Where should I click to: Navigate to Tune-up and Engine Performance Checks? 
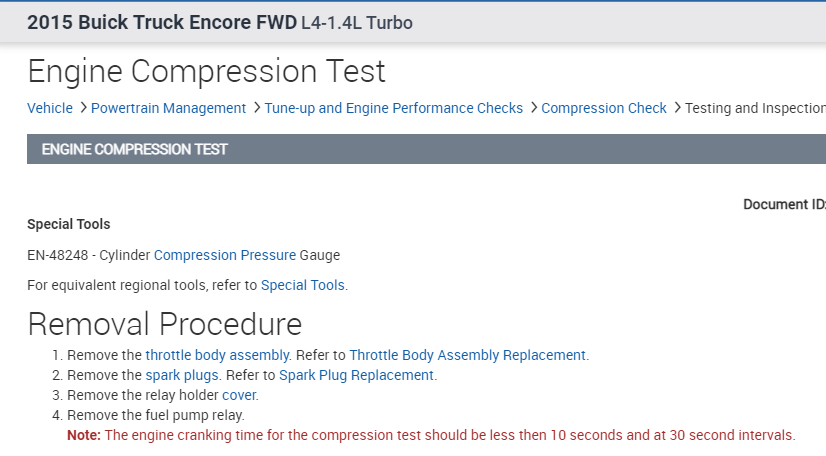pyautogui.click(x=394, y=108)
